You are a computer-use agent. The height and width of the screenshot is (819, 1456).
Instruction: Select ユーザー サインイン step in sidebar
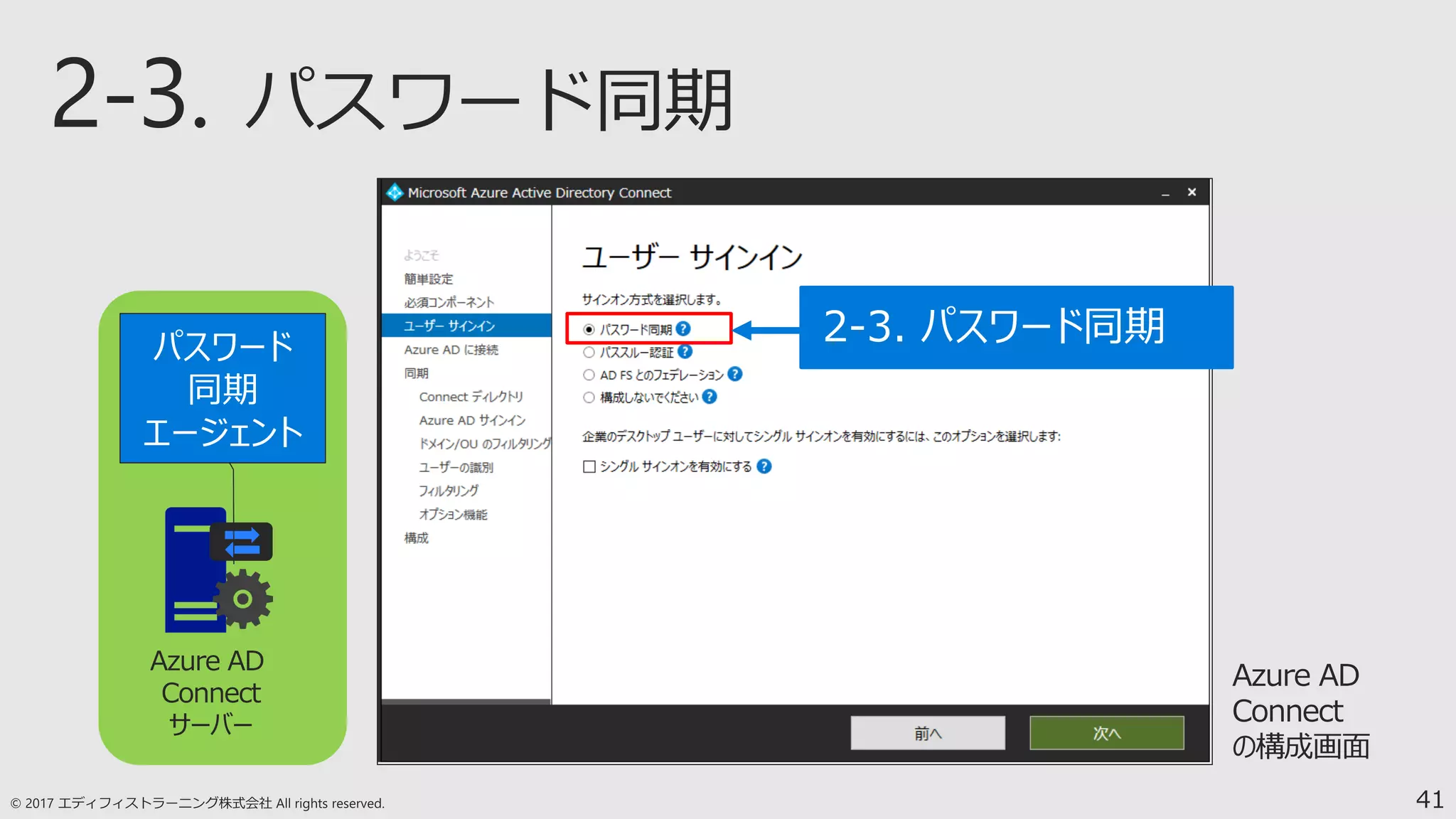pos(466,326)
